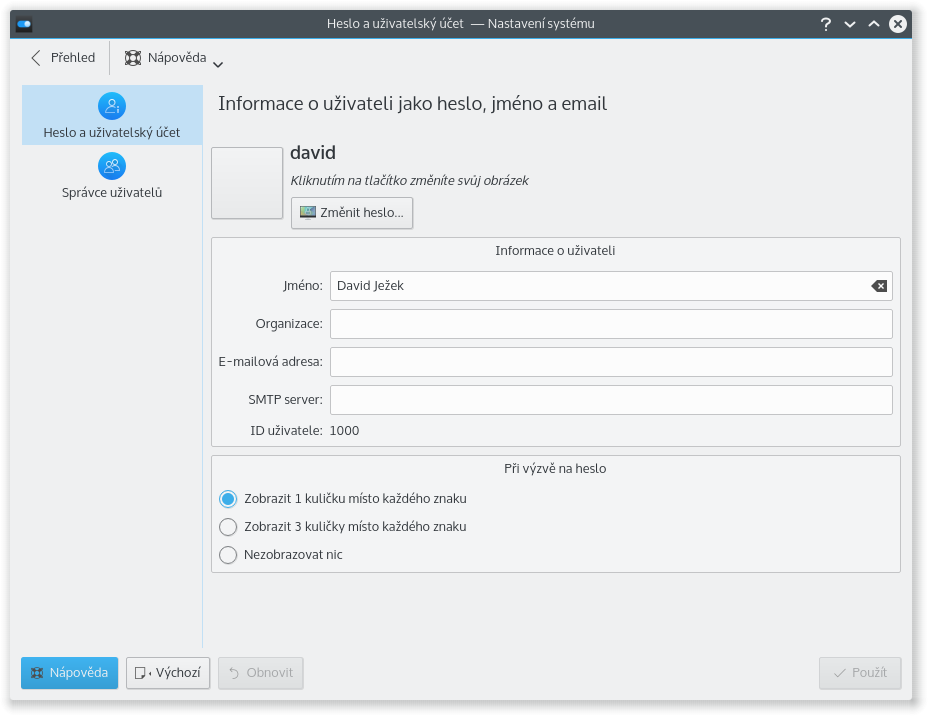Viewport: 928px width, 716px height.
Task: Select Zobrazit 3 kuličky místo každého znaku
Action: [228, 527]
